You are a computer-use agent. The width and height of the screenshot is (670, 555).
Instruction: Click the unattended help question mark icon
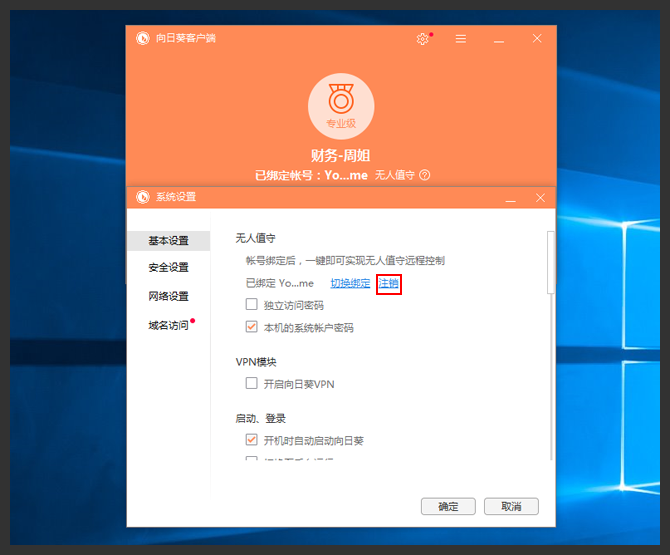424,175
